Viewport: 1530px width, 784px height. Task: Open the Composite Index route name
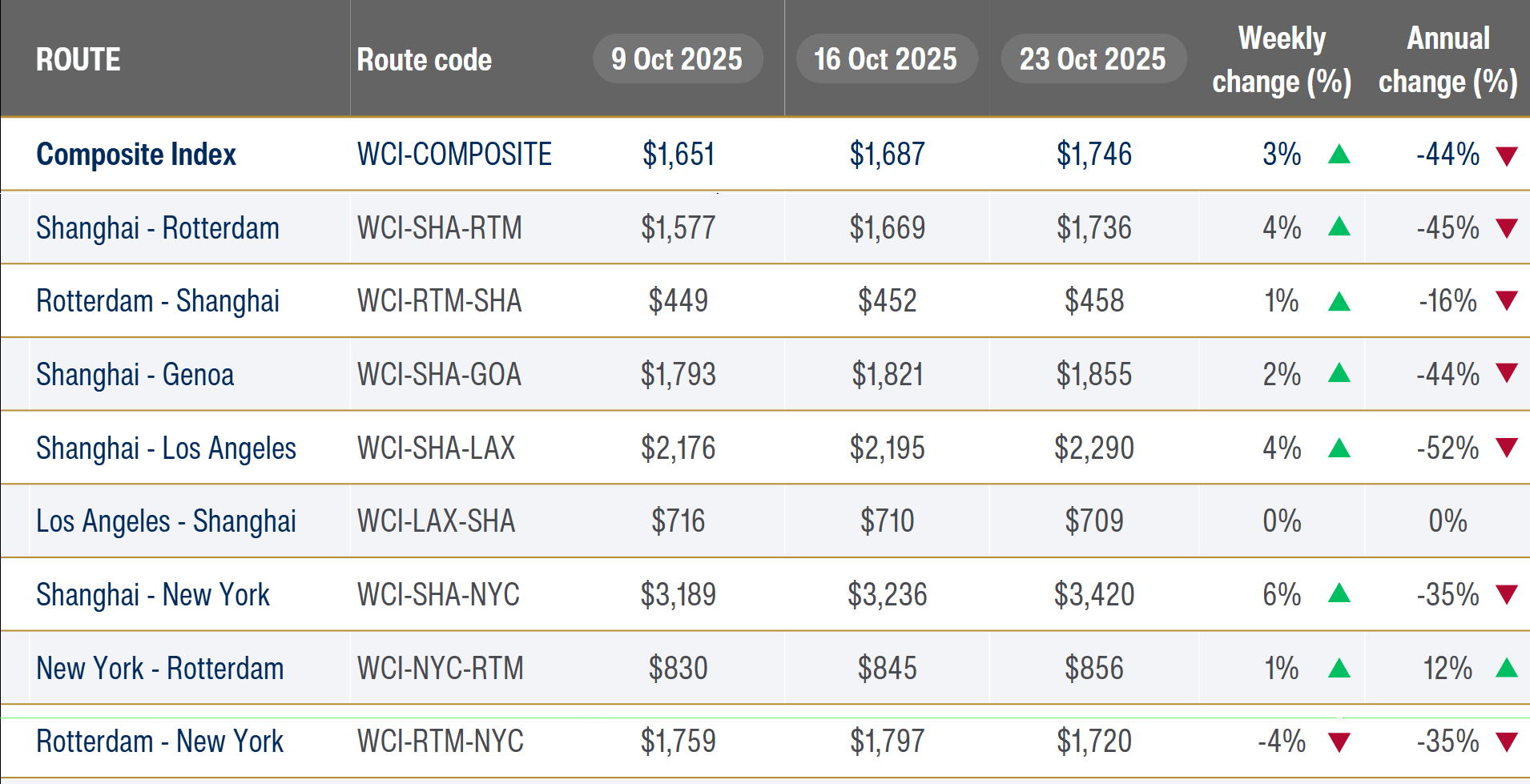(136, 155)
